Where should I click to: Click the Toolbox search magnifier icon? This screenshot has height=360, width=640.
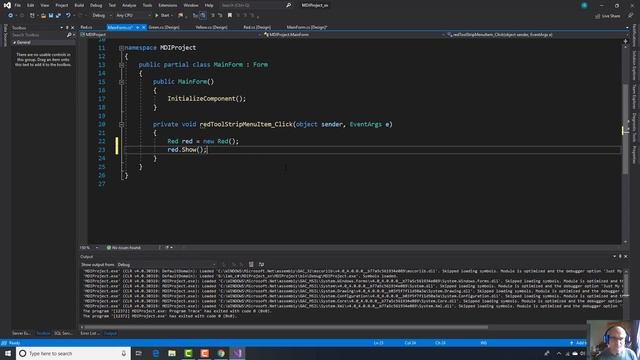(x=69, y=35)
